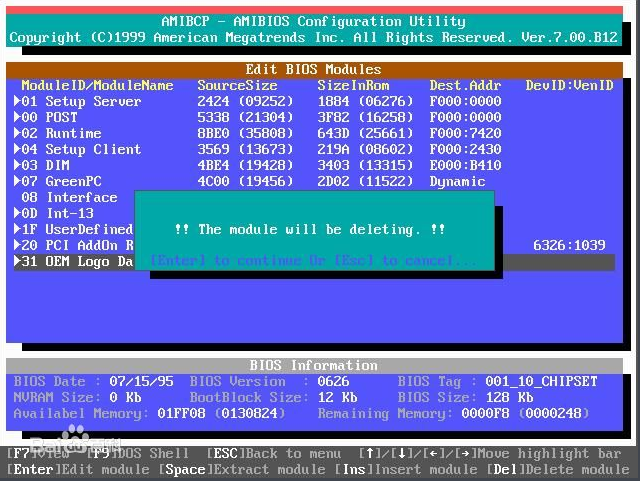This screenshot has width=640, height=481.
Task: Click source size 2424 (09252)
Action: [245, 101]
